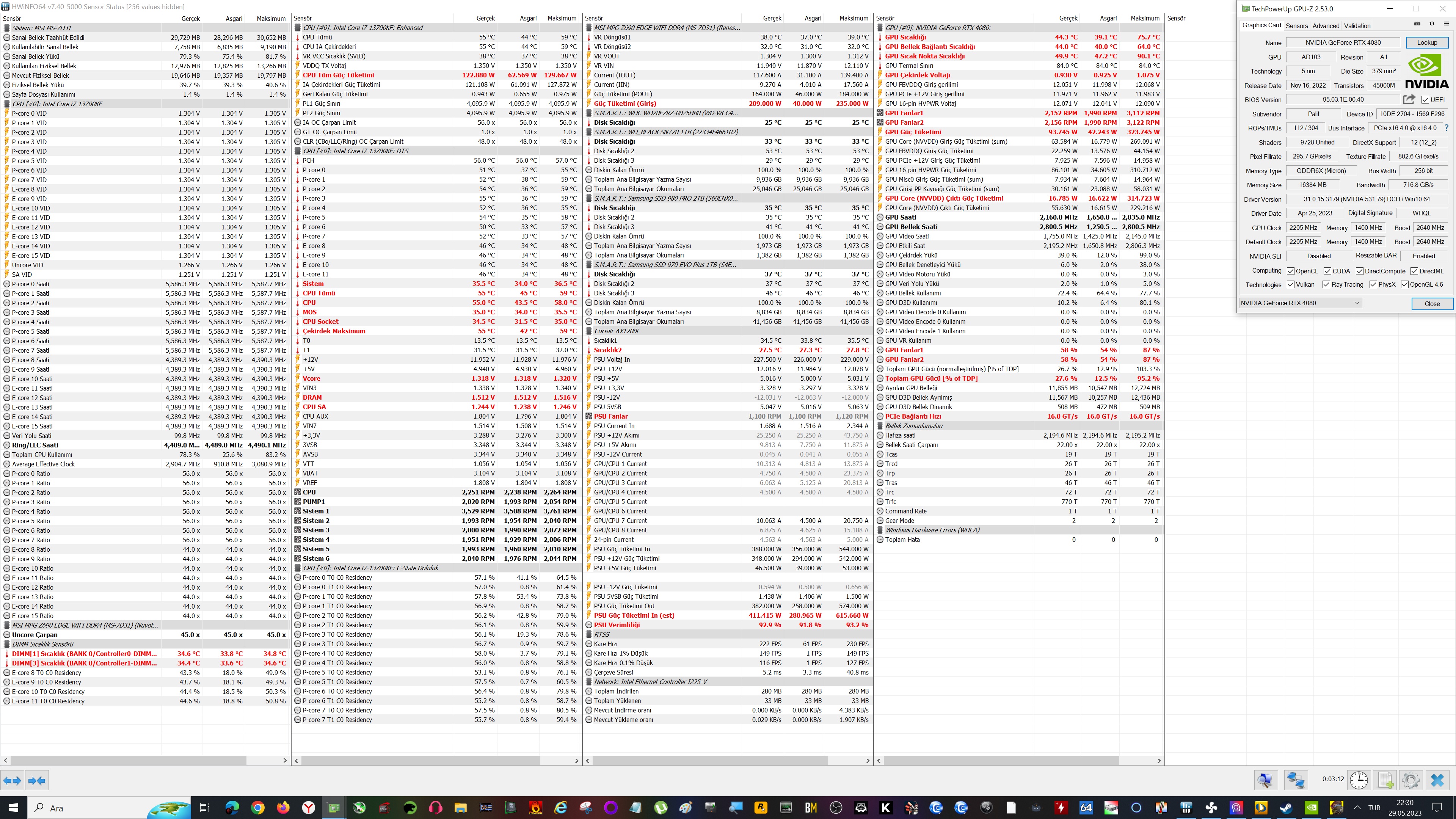Image resolution: width=1456 pixels, height=819 pixels.
Task: Show hidden system tray icons chevron
Action: 1357,808
